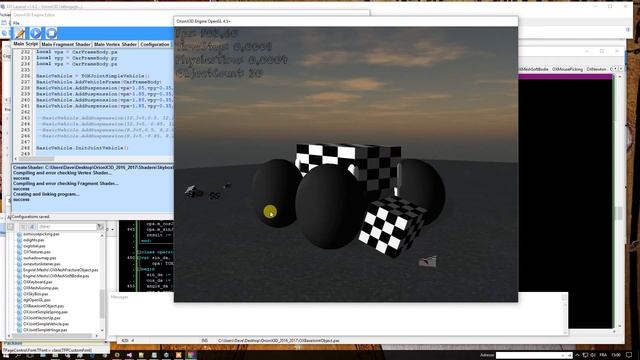
Task: Select dglOpenGL.pas in the file list
Action: [x=37, y=300]
